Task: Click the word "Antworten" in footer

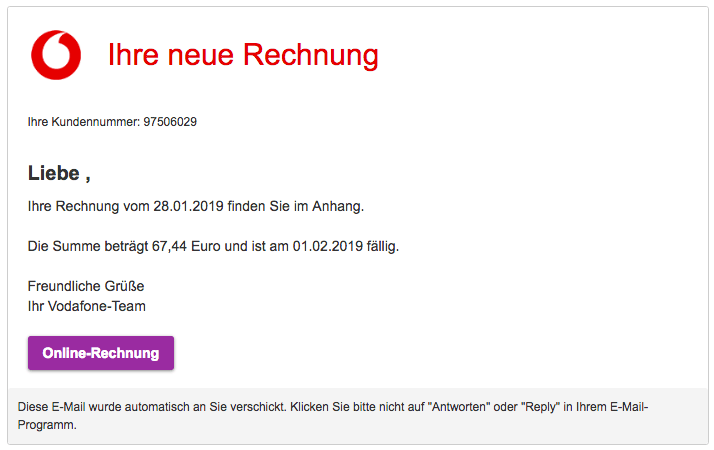Action: pos(459,407)
